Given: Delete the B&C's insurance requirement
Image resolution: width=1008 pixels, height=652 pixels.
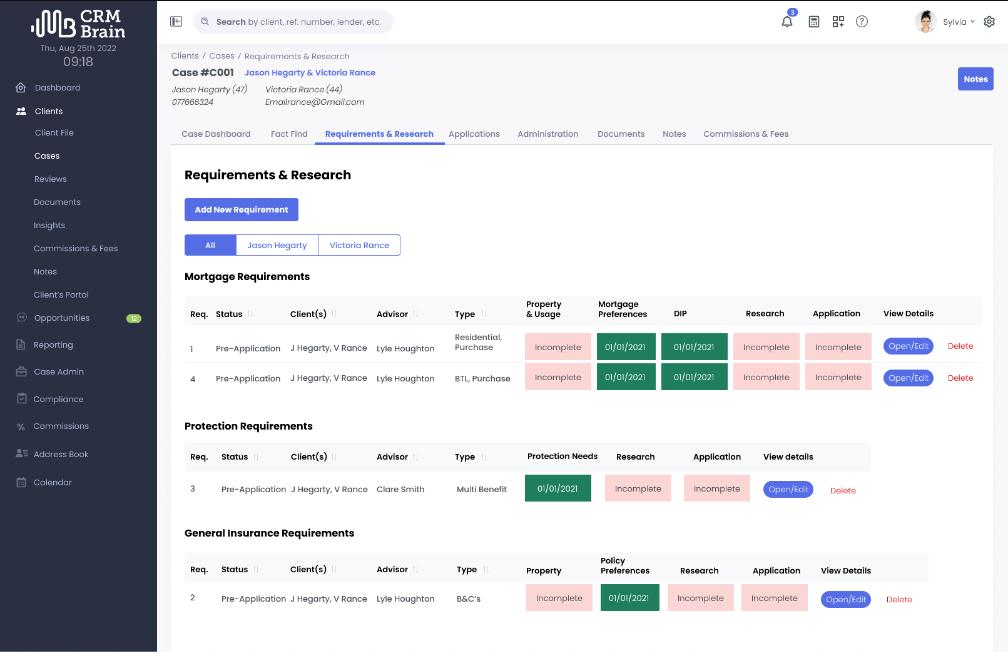Looking at the screenshot, I should (x=899, y=599).
